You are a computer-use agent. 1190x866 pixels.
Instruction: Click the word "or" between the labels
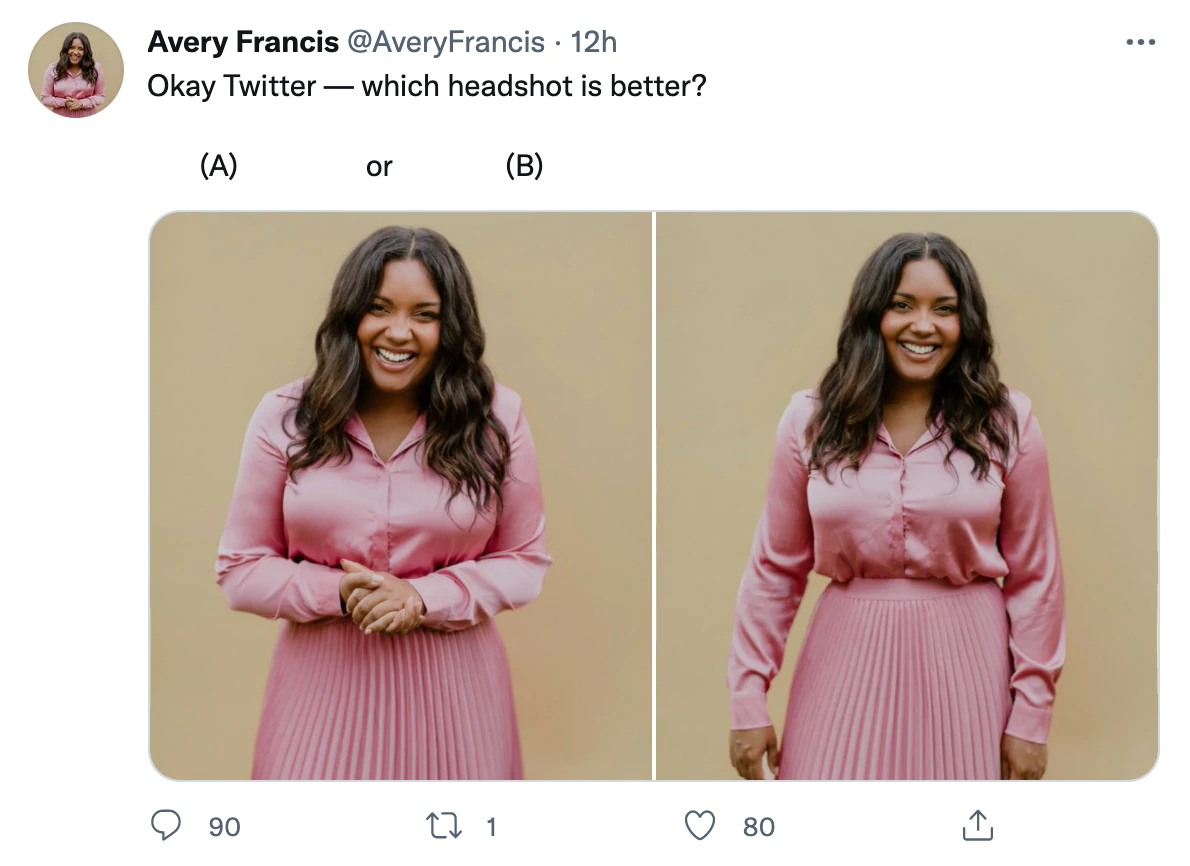[379, 167]
